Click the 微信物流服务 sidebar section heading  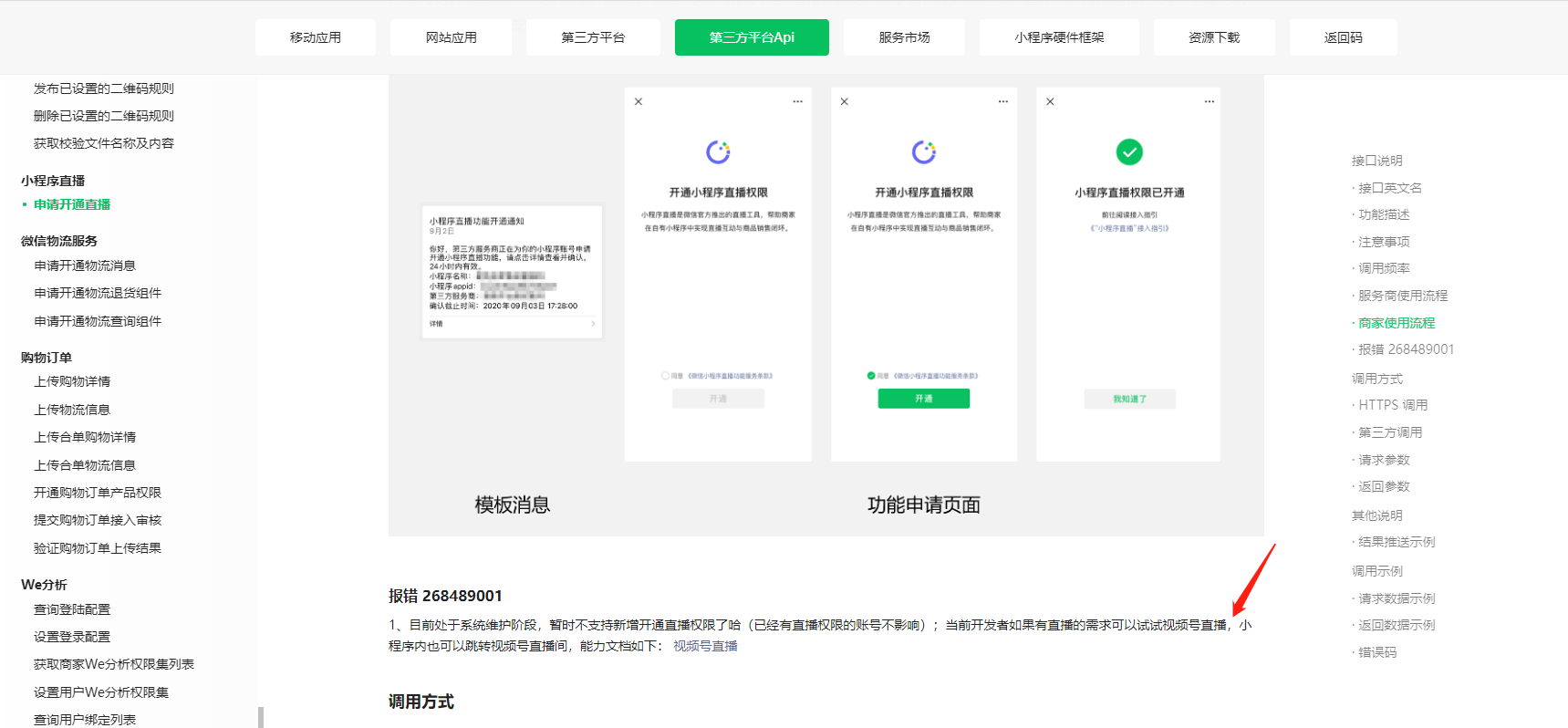point(59,241)
